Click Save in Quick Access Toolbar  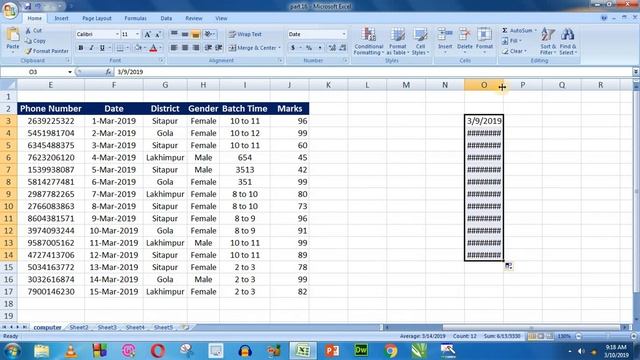pos(27,6)
